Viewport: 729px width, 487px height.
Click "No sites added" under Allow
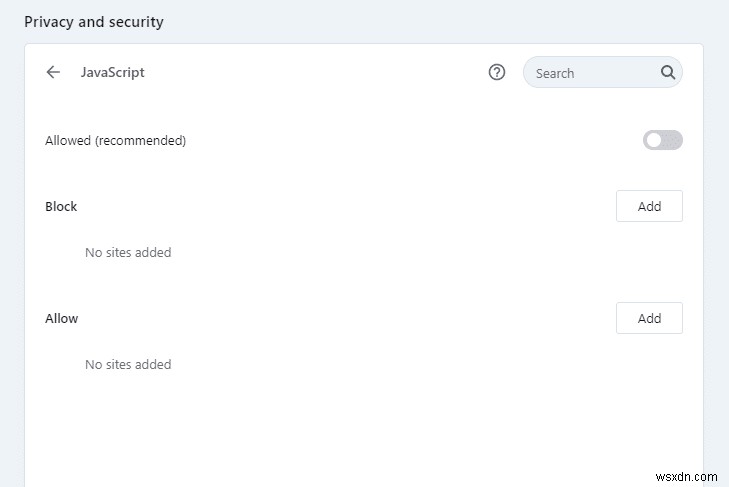point(128,365)
